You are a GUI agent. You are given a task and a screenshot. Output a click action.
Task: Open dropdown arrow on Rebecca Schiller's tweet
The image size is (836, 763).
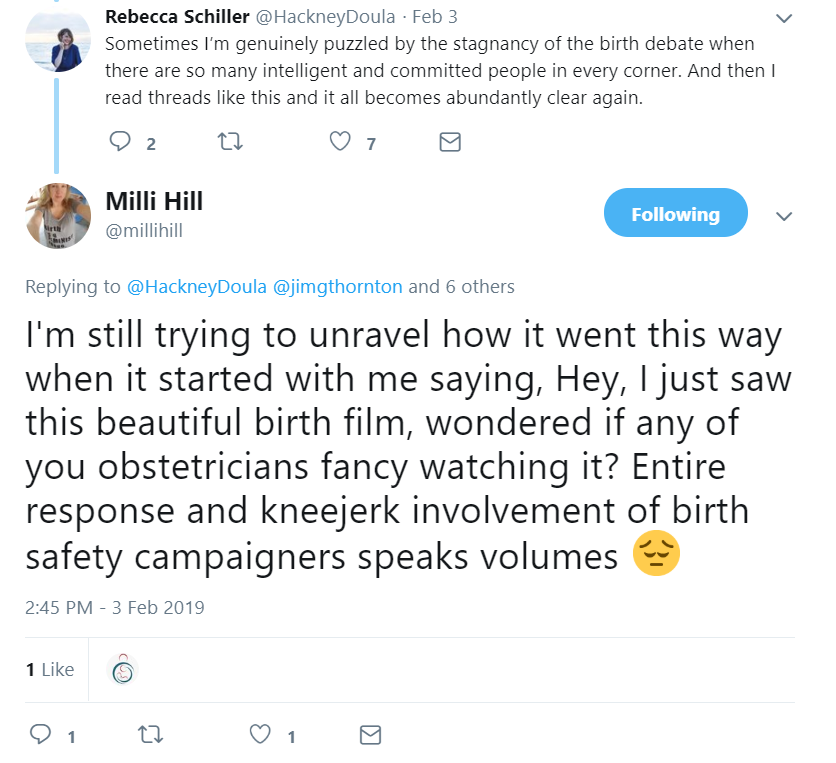tap(784, 19)
